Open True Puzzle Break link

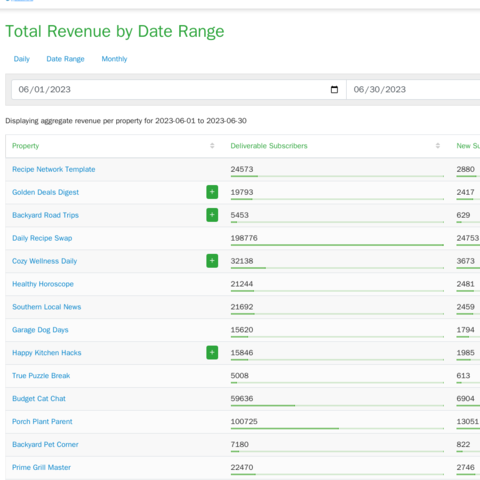pos(41,376)
